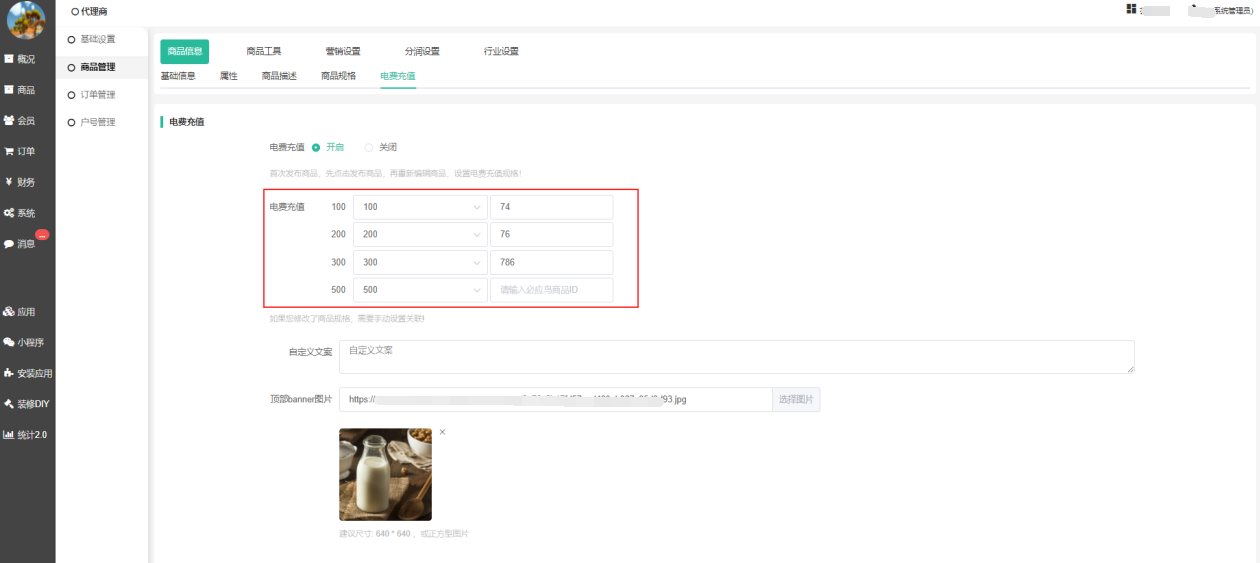Open 财务 finance sidebar icon

9,182
